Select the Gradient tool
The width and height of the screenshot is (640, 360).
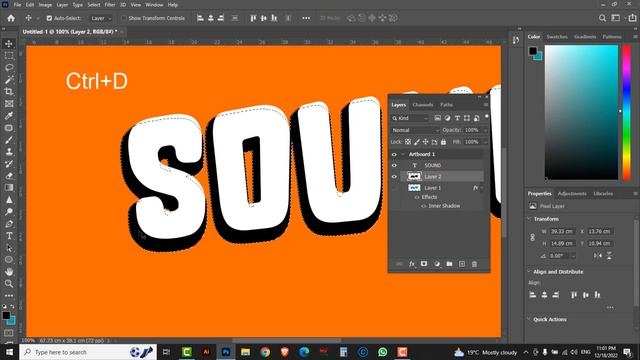(x=9, y=188)
